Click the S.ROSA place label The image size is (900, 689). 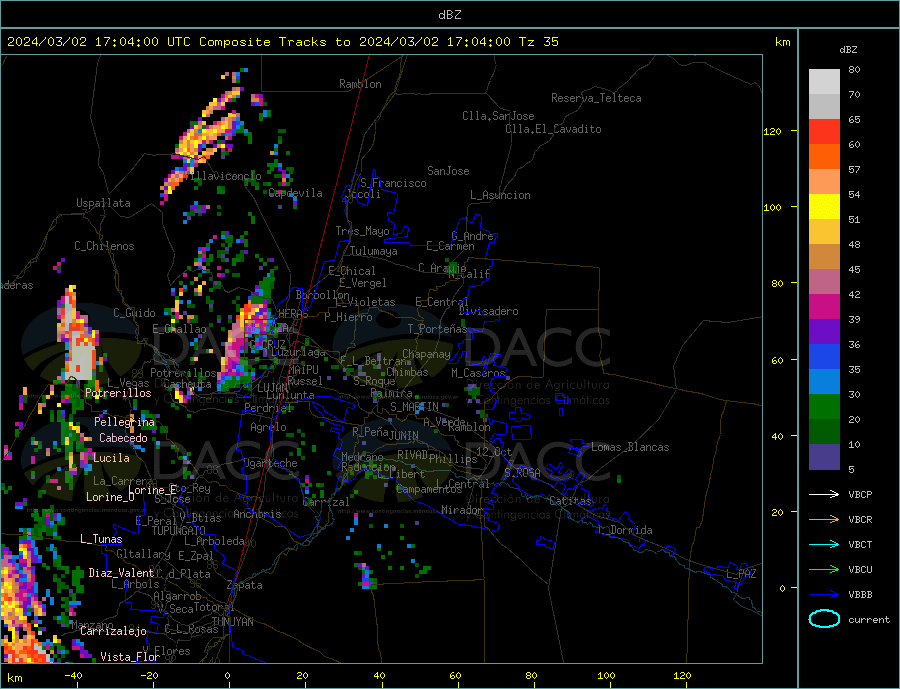click(522, 473)
